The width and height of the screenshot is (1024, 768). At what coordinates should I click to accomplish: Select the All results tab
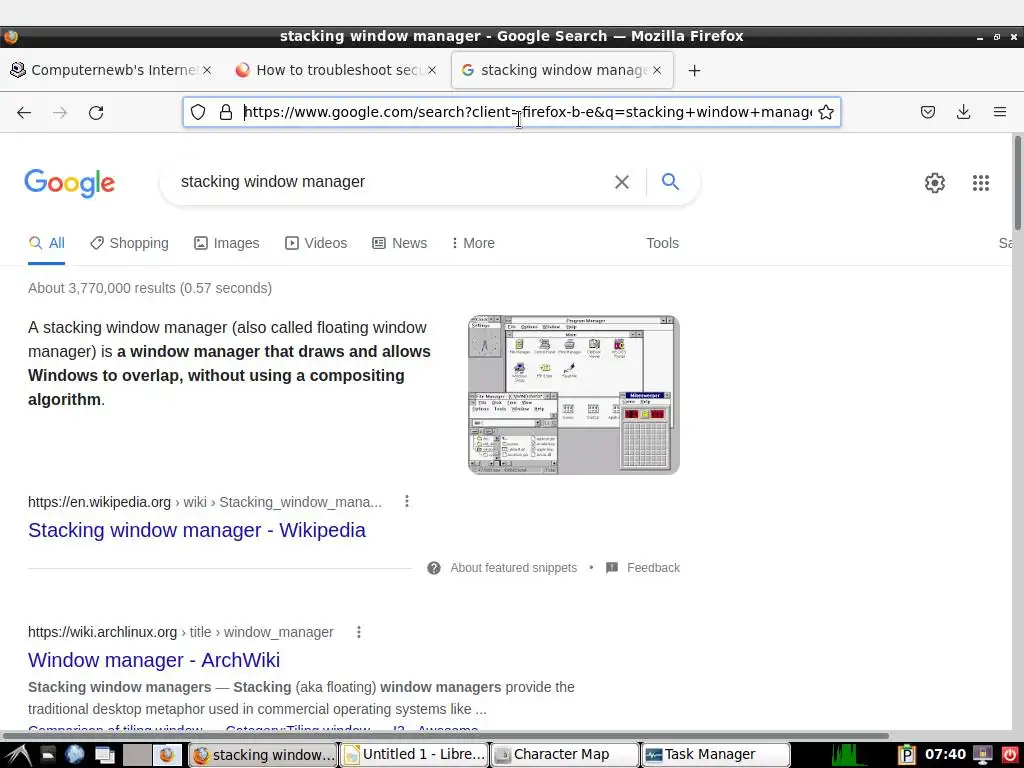click(x=46, y=243)
